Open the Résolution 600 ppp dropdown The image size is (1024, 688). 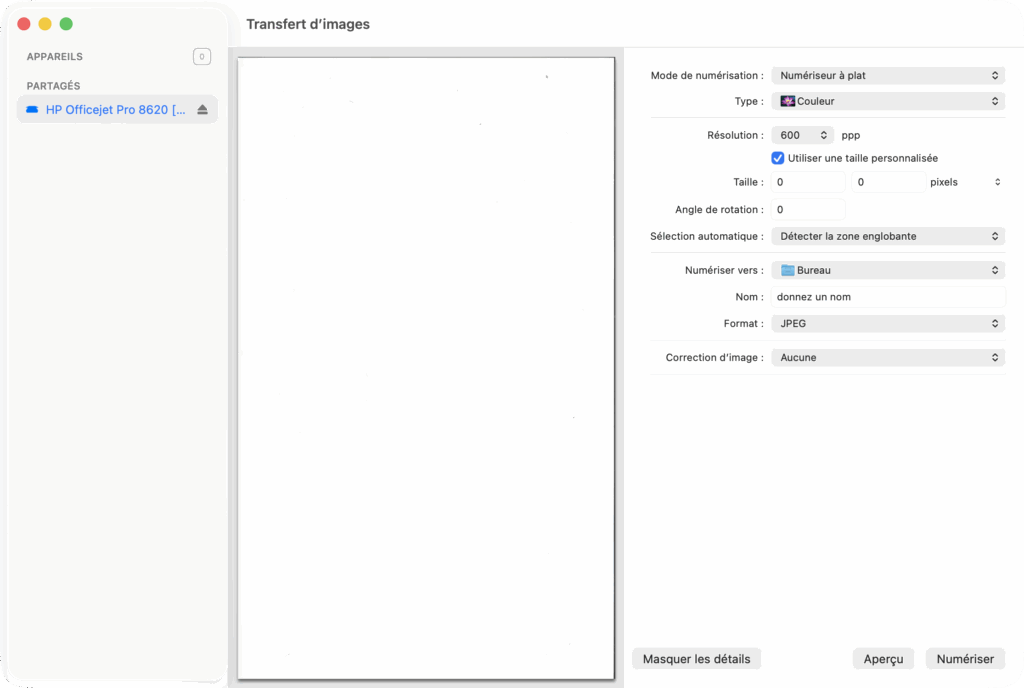(x=802, y=135)
